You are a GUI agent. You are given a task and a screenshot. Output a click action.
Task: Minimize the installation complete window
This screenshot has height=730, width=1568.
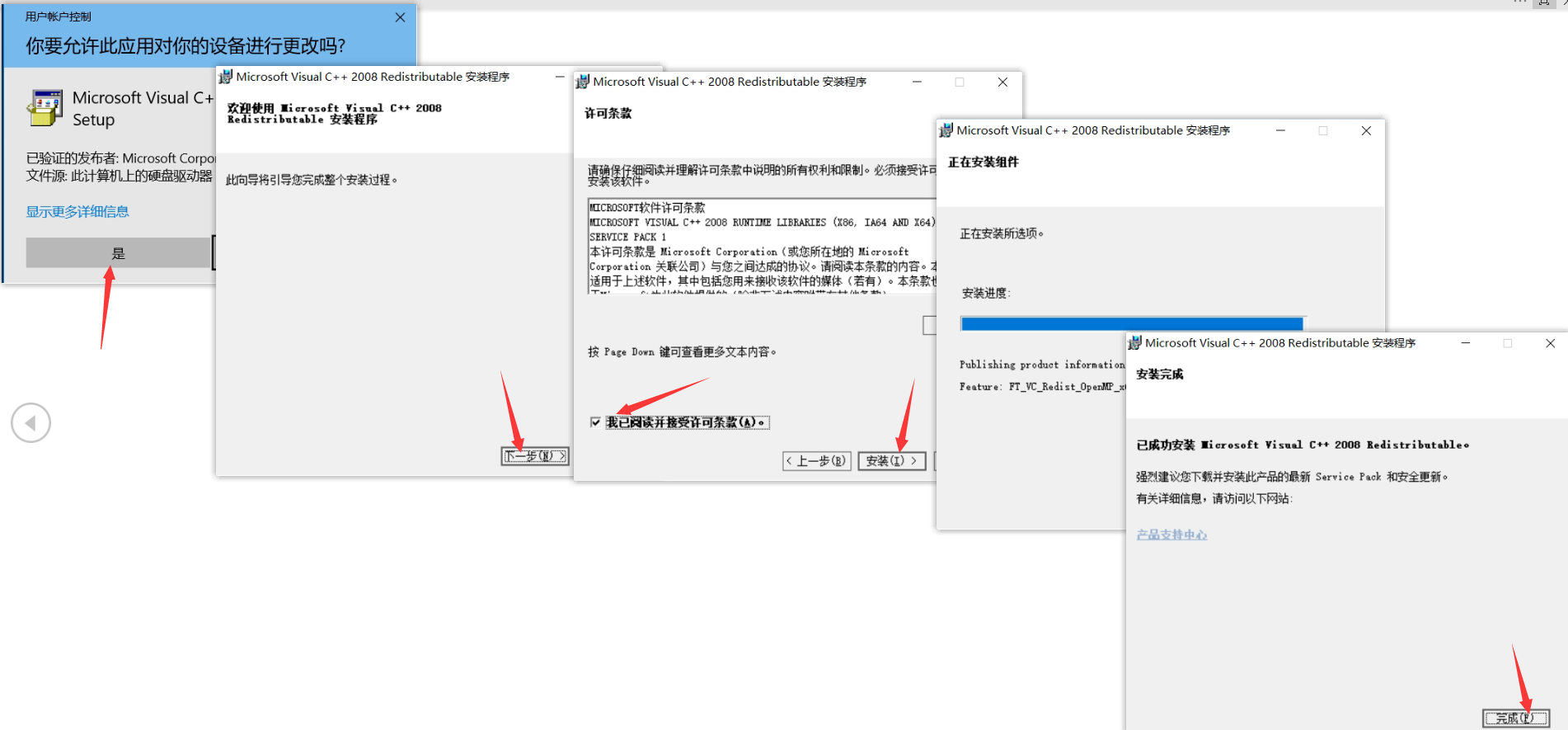1466,343
